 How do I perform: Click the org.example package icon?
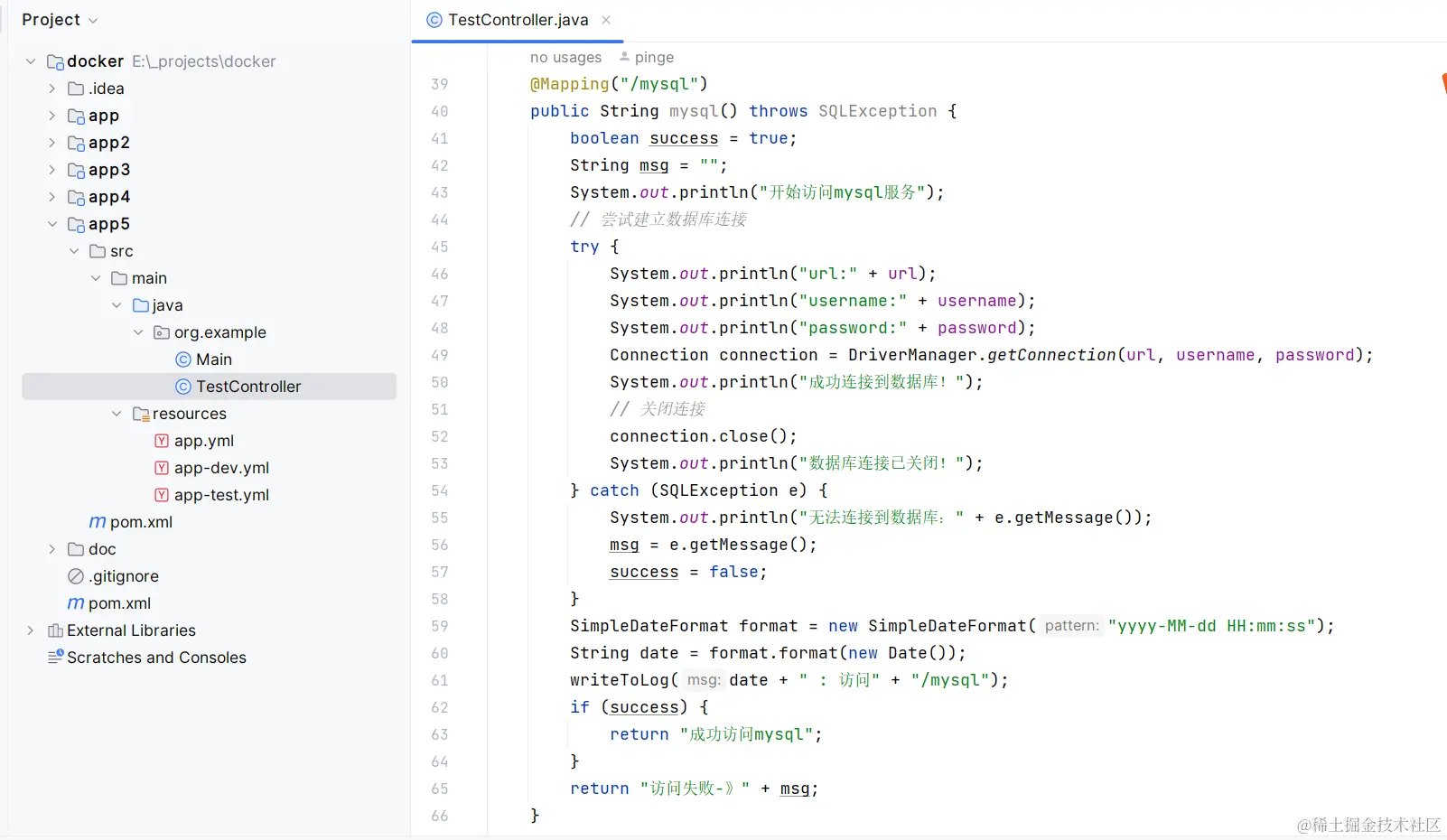pos(163,332)
